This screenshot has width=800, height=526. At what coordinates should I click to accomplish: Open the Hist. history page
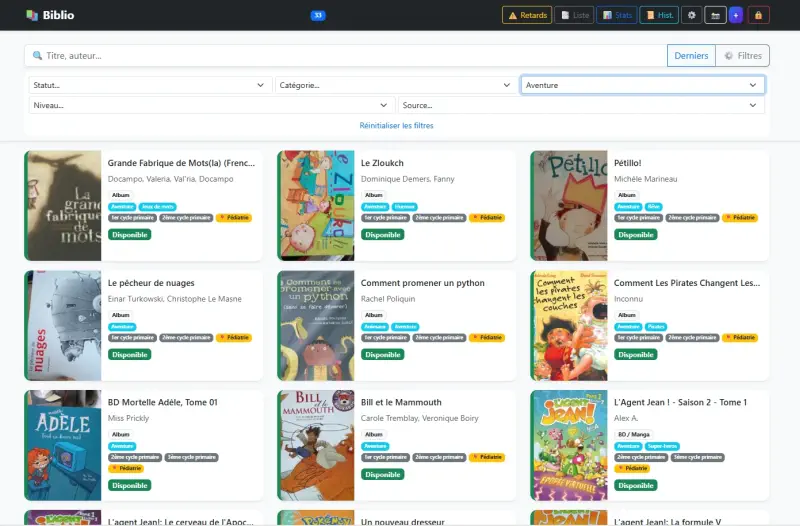659,15
